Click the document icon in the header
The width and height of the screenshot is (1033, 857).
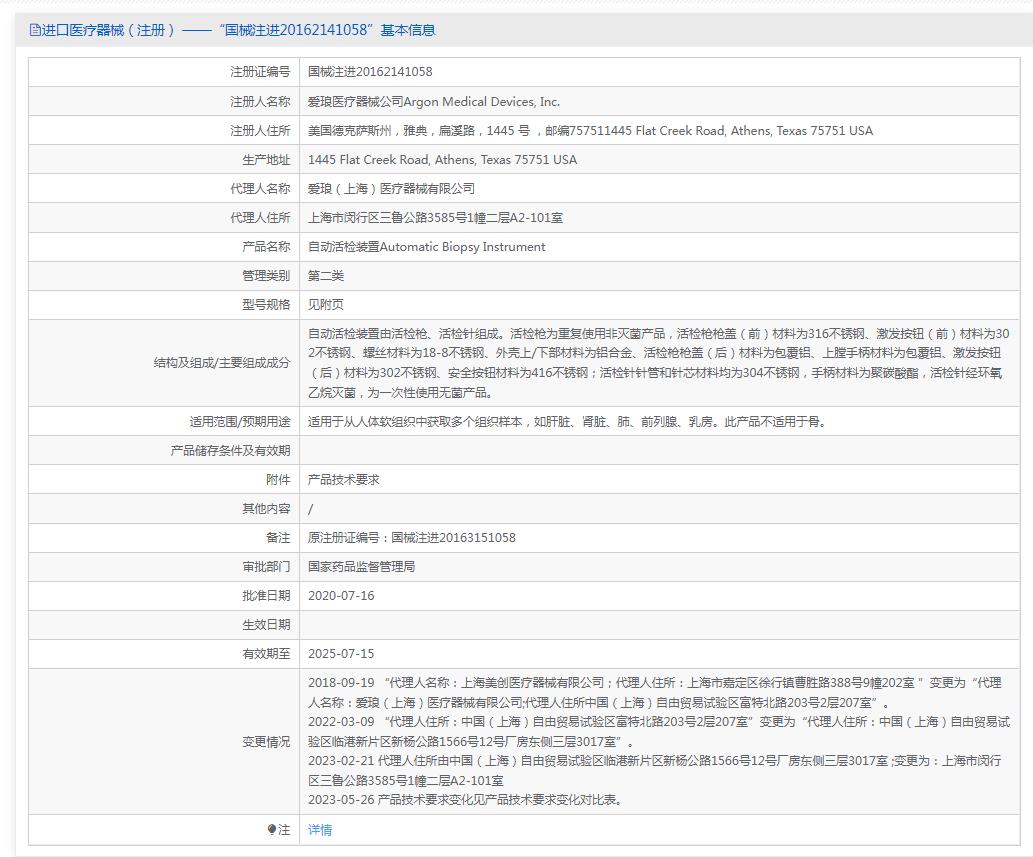click(35, 30)
